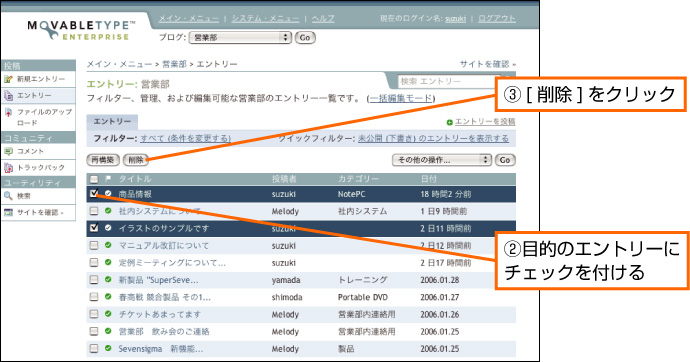The height and width of the screenshot is (362, 690).
Task: Click the flag column header icon
Action: tap(108, 179)
